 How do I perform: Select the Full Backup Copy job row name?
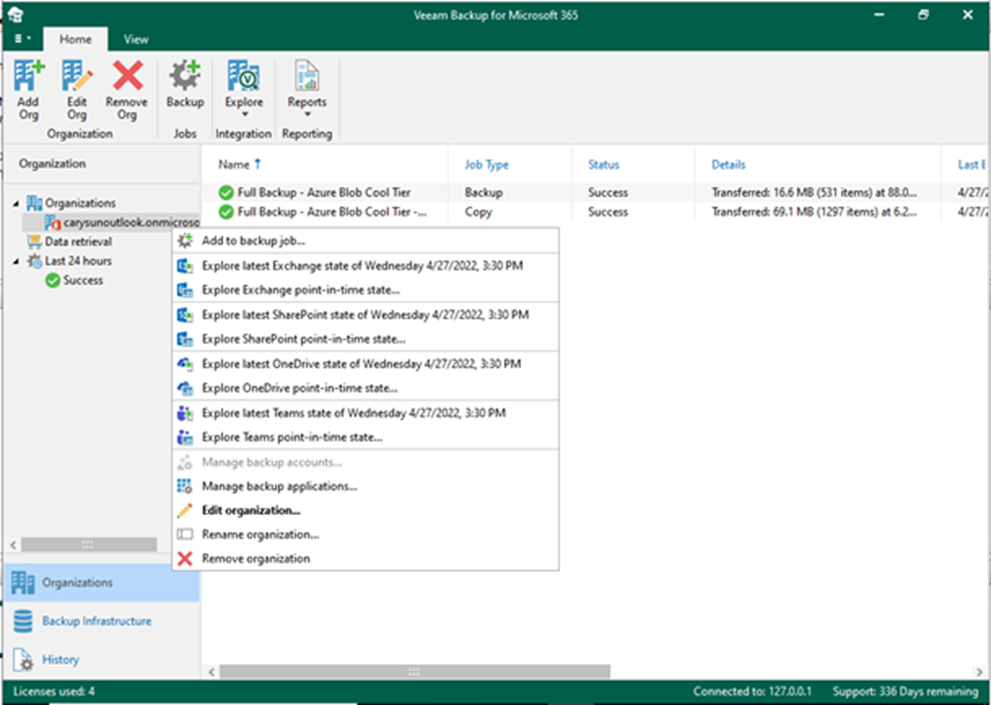click(332, 212)
